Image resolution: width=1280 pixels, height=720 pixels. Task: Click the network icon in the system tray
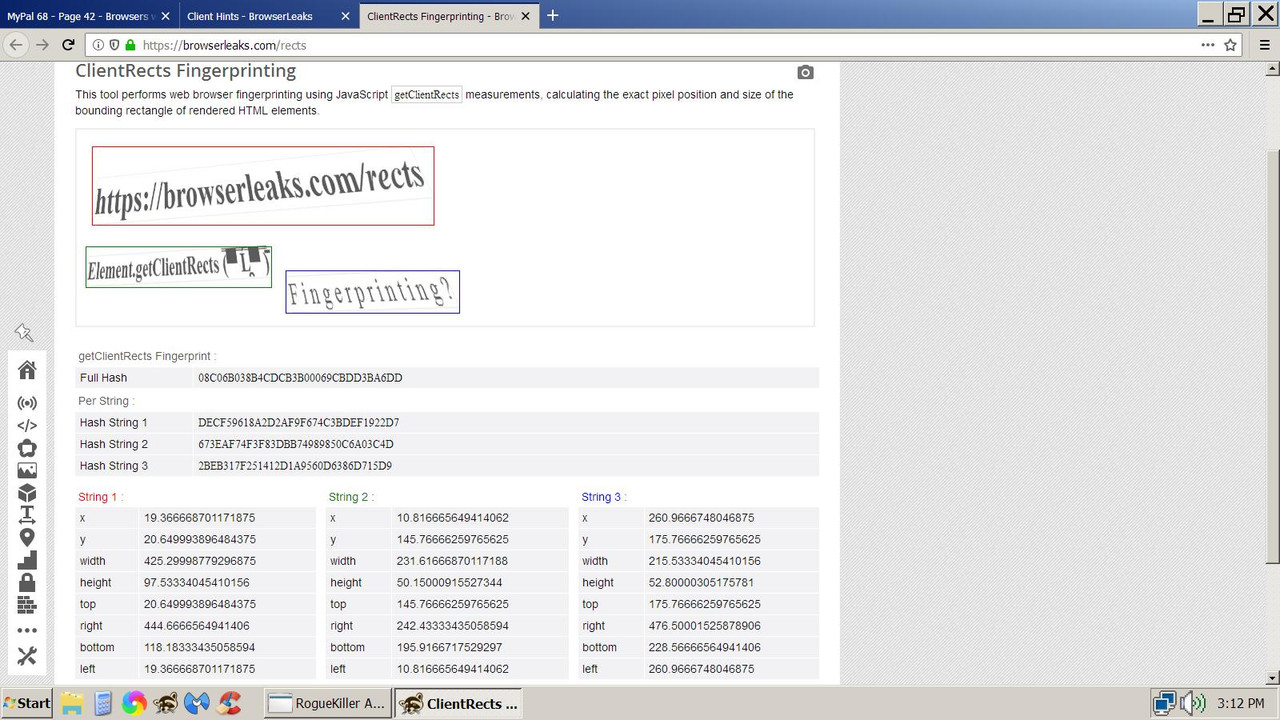click(x=1165, y=703)
